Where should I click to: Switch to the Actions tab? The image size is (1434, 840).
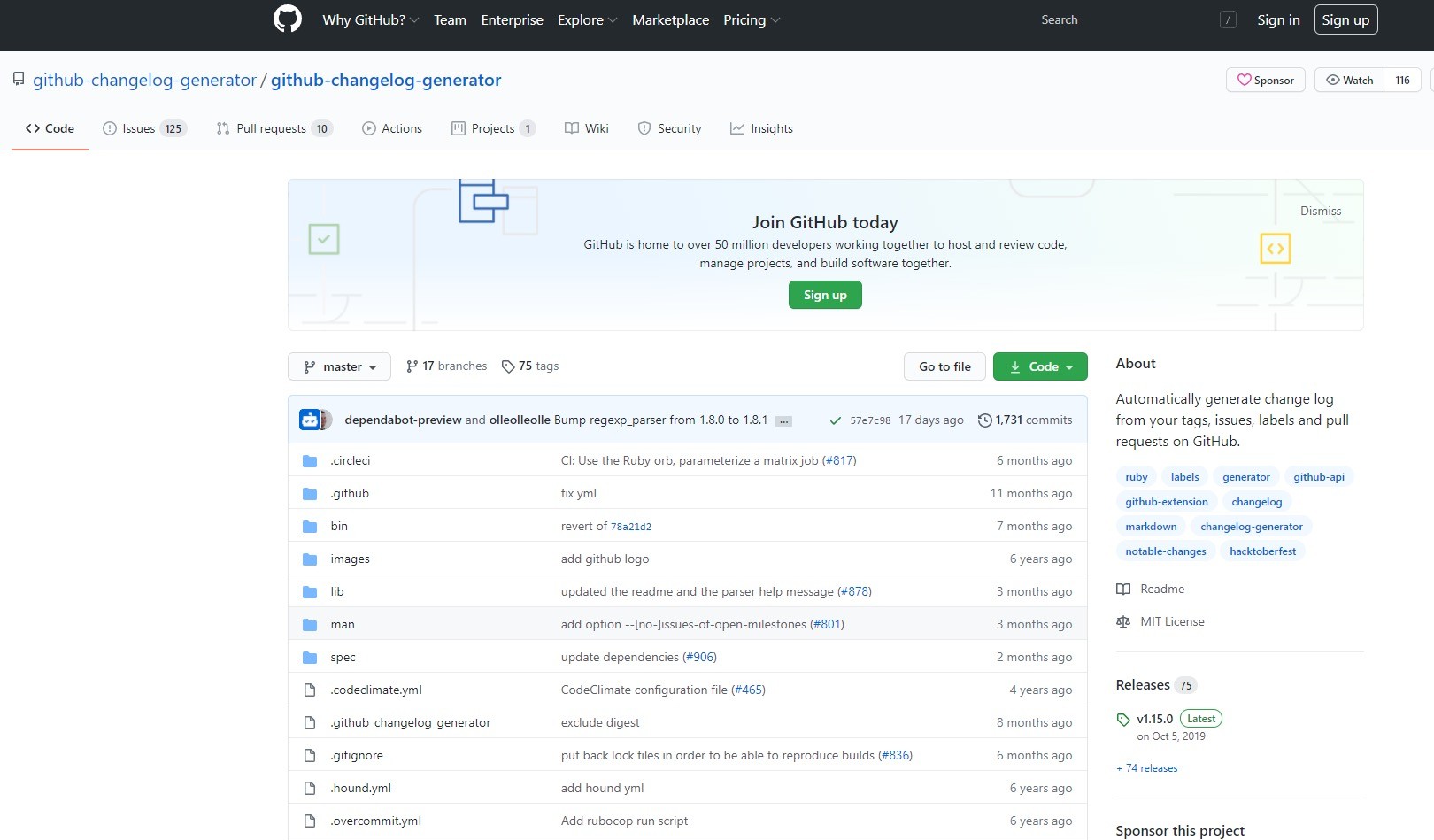tap(392, 128)
